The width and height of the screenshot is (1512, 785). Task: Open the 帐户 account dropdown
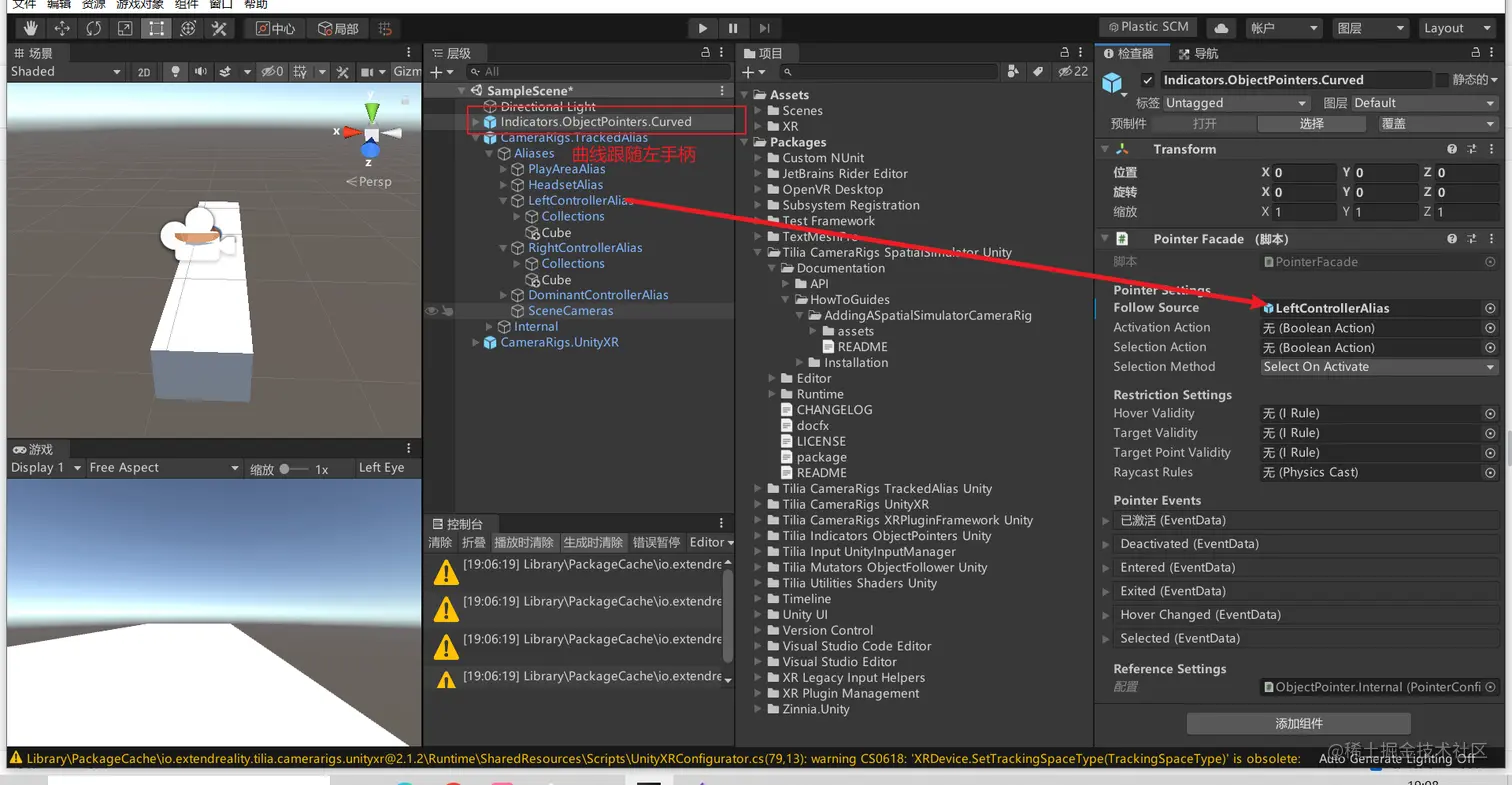1284,28
